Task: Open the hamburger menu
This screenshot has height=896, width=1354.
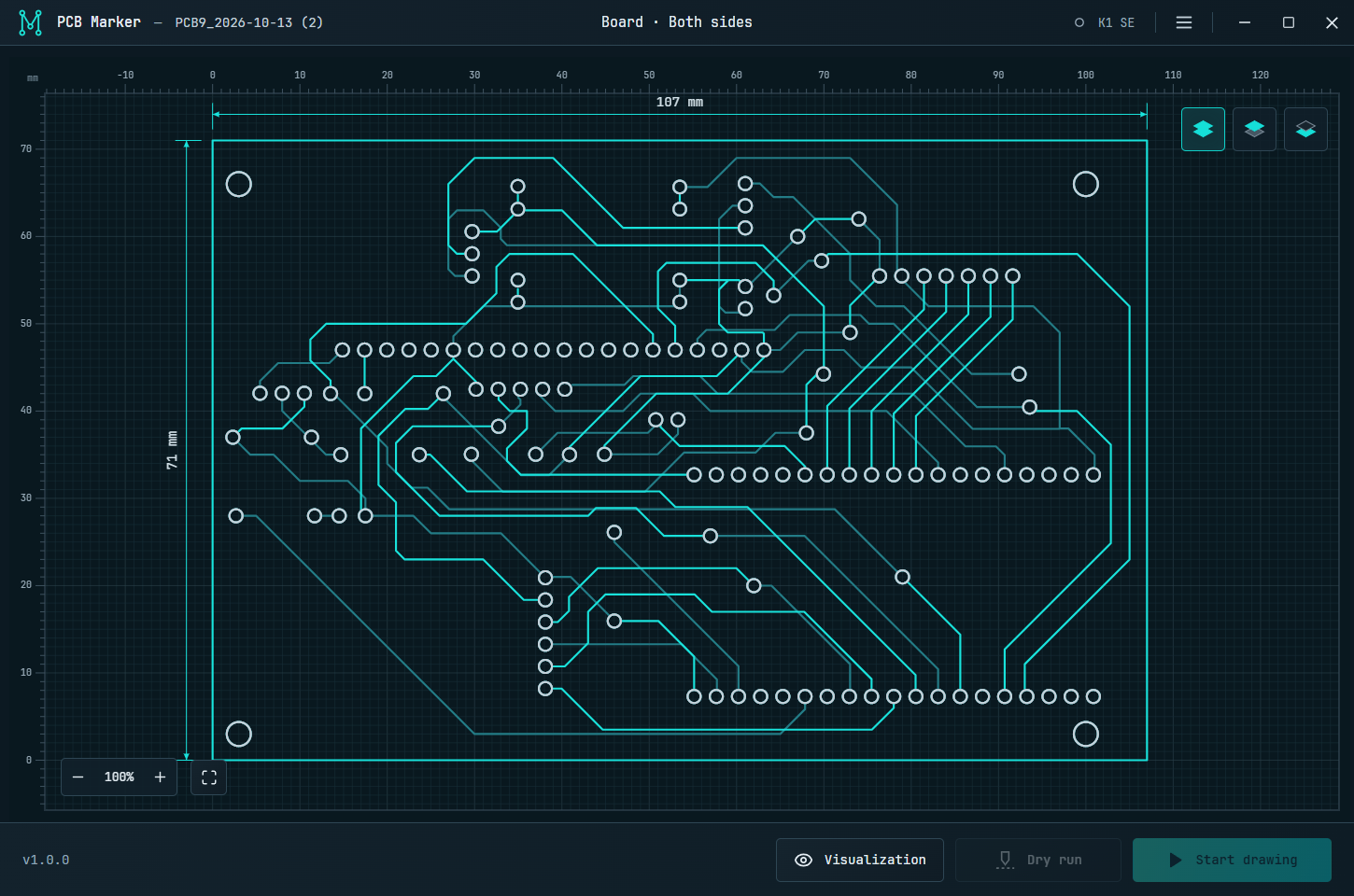Action: pyautogui.click(x=1184, y=22)
